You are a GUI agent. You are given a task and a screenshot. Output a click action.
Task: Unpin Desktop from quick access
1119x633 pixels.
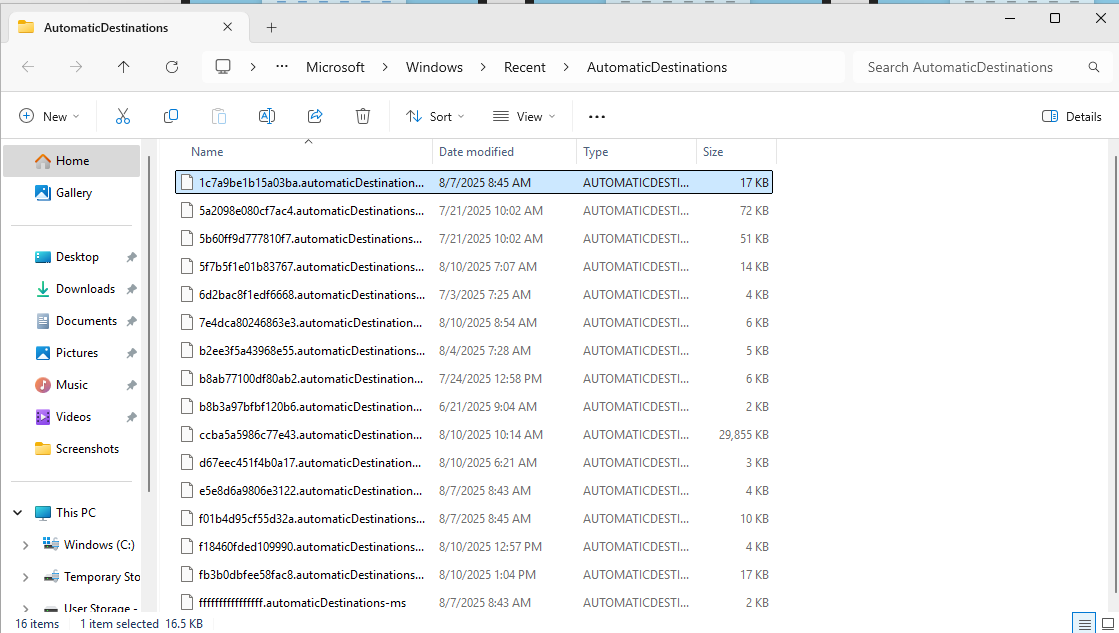[x=131, y=257]
